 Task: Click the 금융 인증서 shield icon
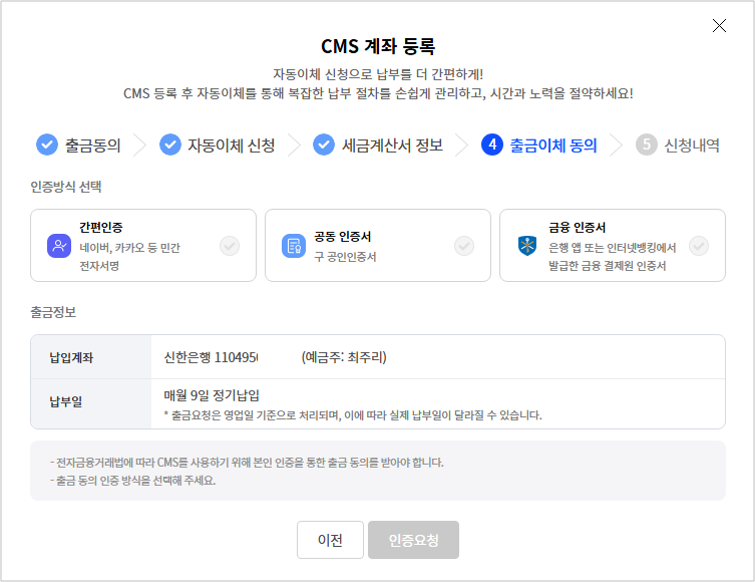coord(527,246)
